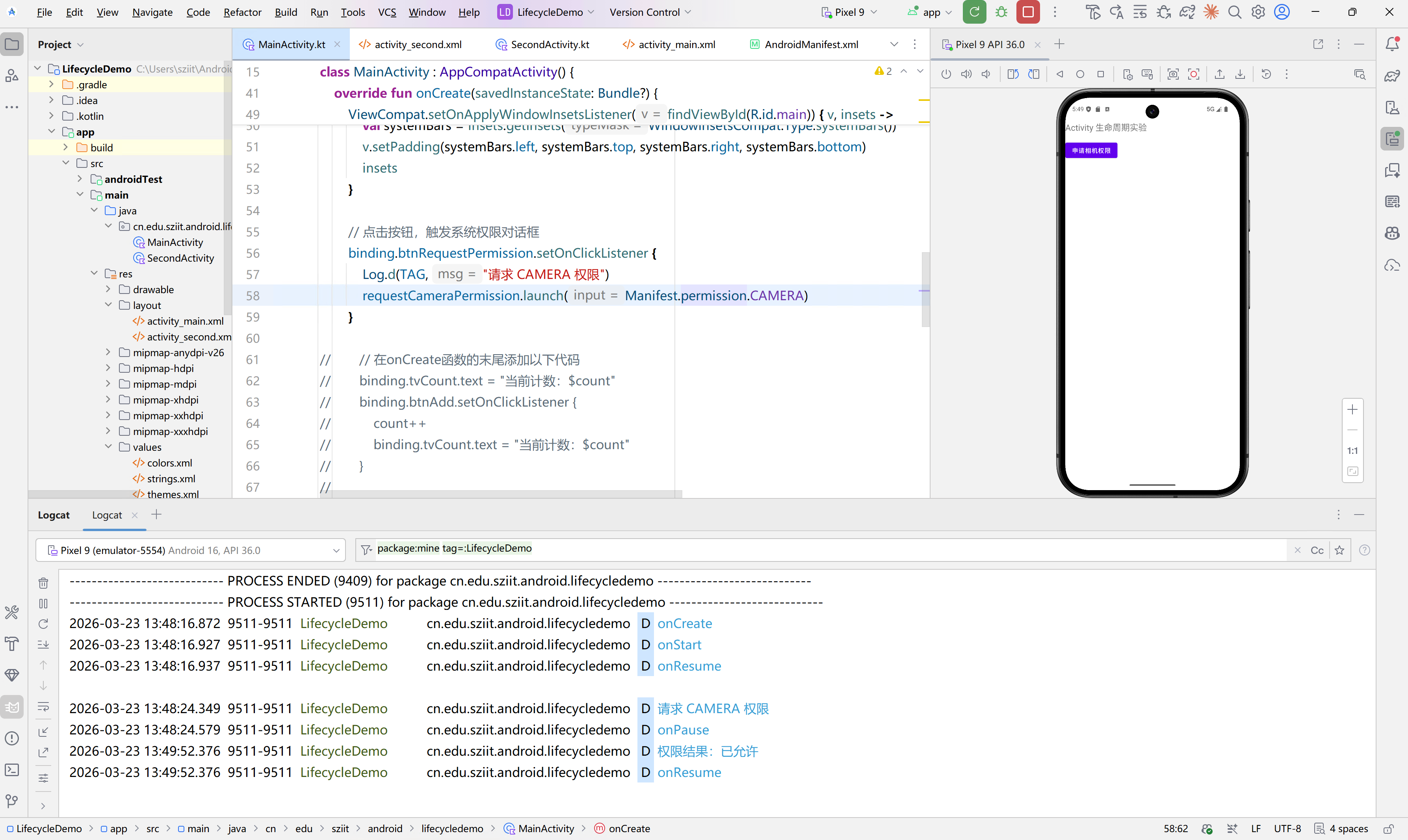1408x840 pixels.
Task: Rotate the emulator left
Action: click(x=1013, y=74)
